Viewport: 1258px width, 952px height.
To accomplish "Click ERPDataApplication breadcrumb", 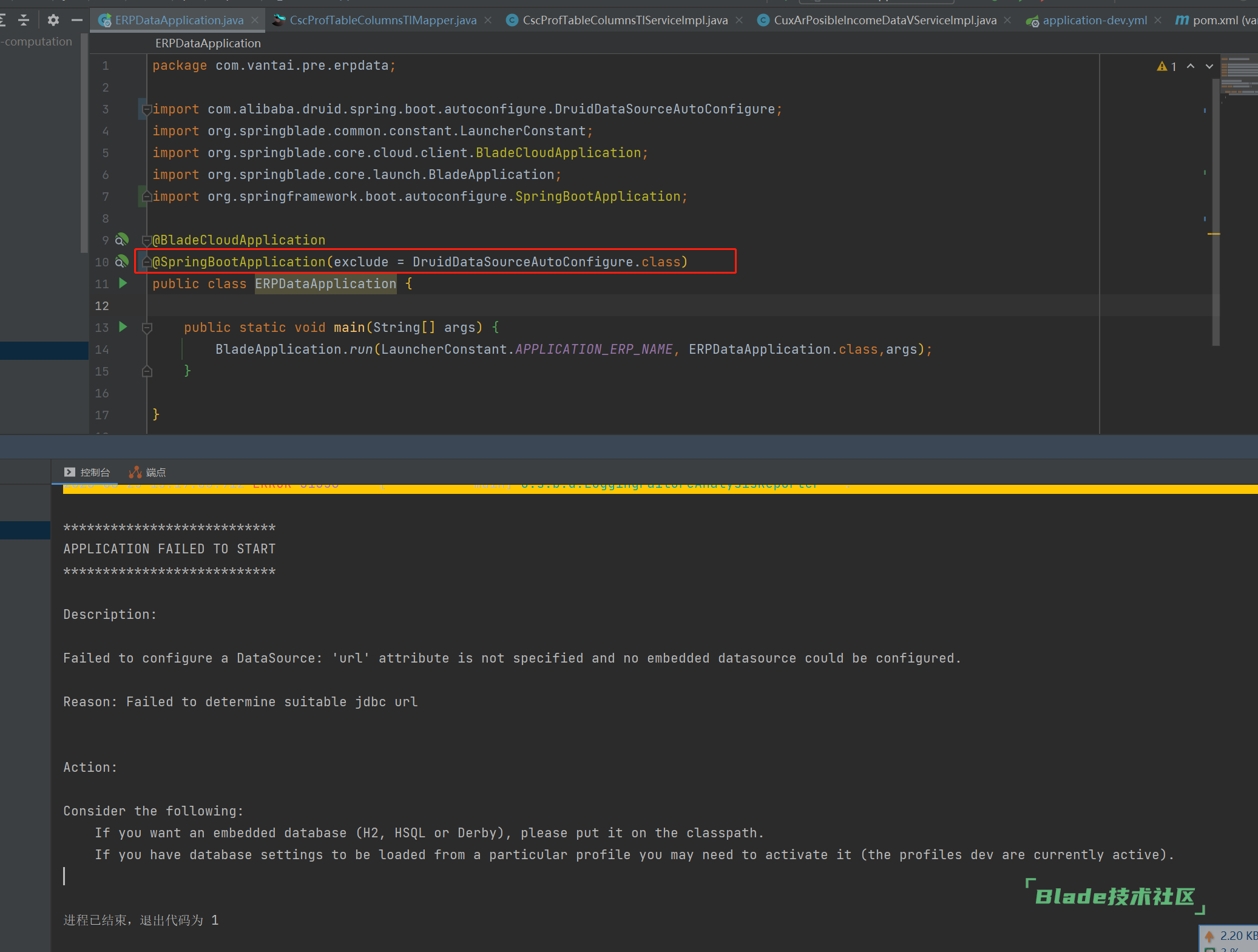I will tap(208, 43).
